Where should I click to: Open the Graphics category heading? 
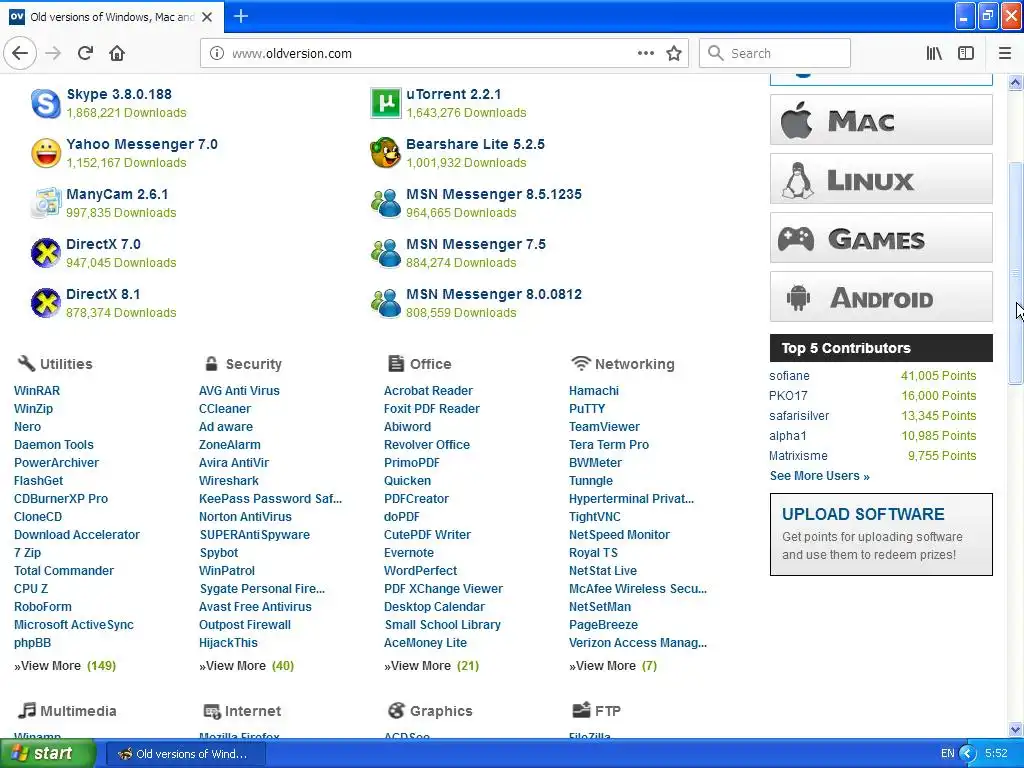pyautogui.click(x=430, y=711)
